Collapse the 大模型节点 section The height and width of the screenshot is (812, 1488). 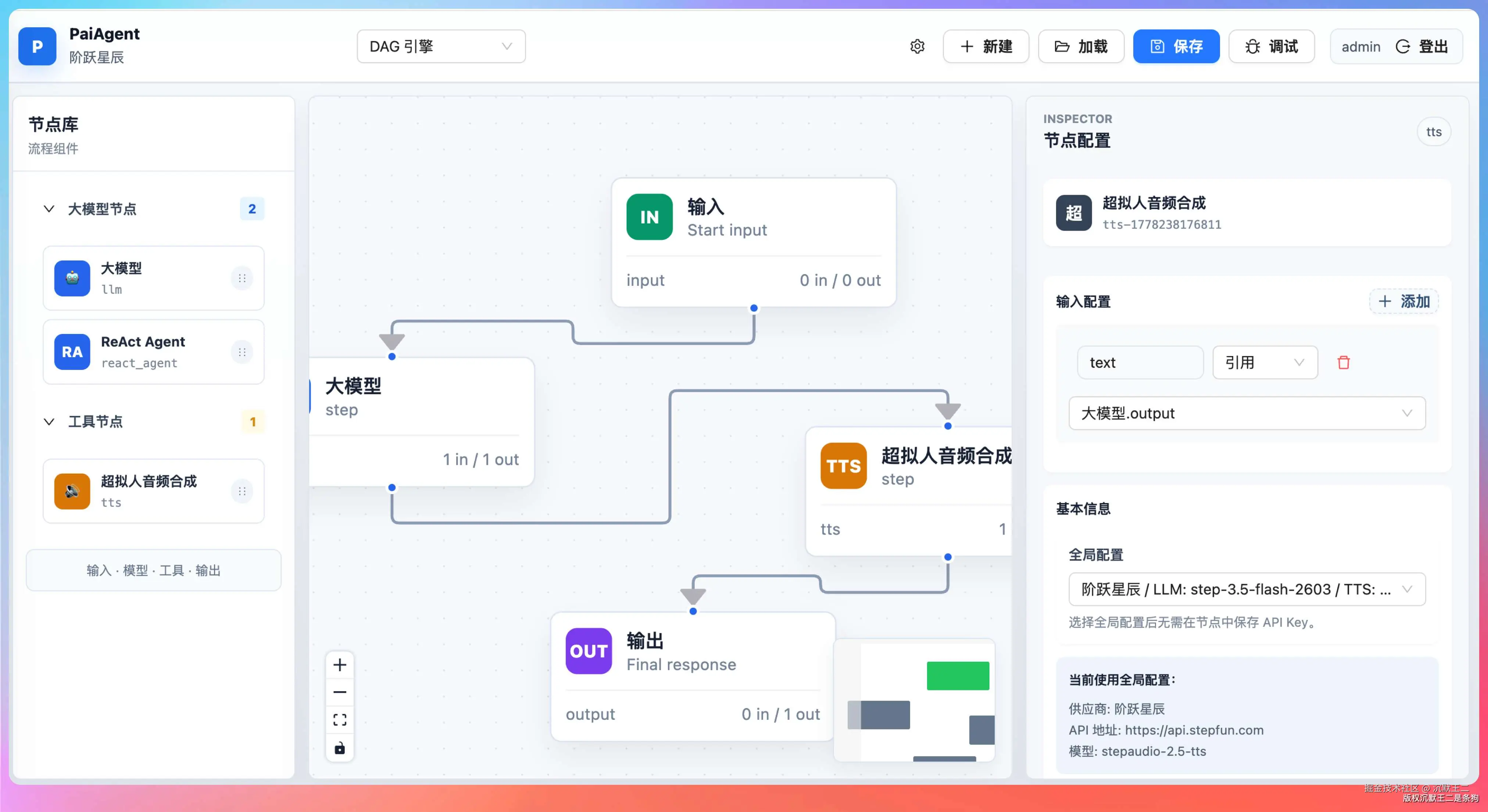tap(49, 208)
